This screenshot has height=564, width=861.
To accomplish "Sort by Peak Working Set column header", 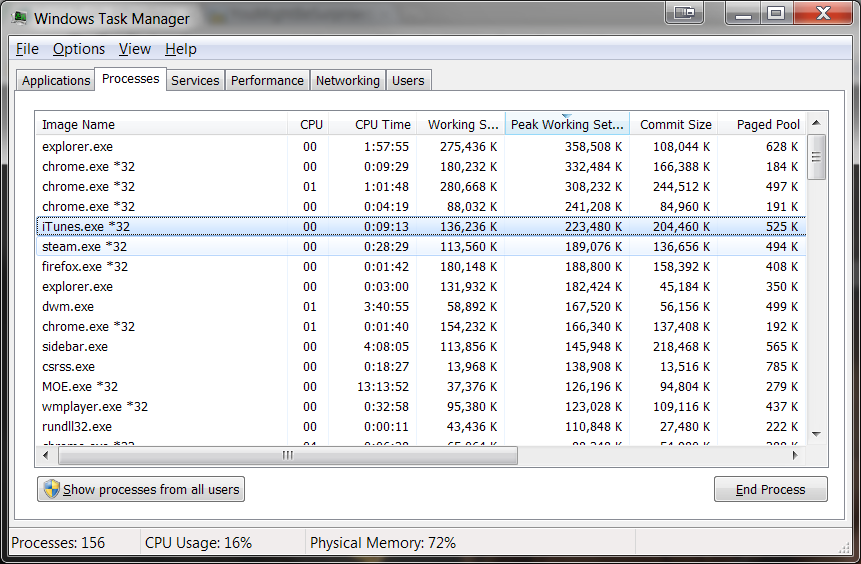I will (x=567, y=124).
